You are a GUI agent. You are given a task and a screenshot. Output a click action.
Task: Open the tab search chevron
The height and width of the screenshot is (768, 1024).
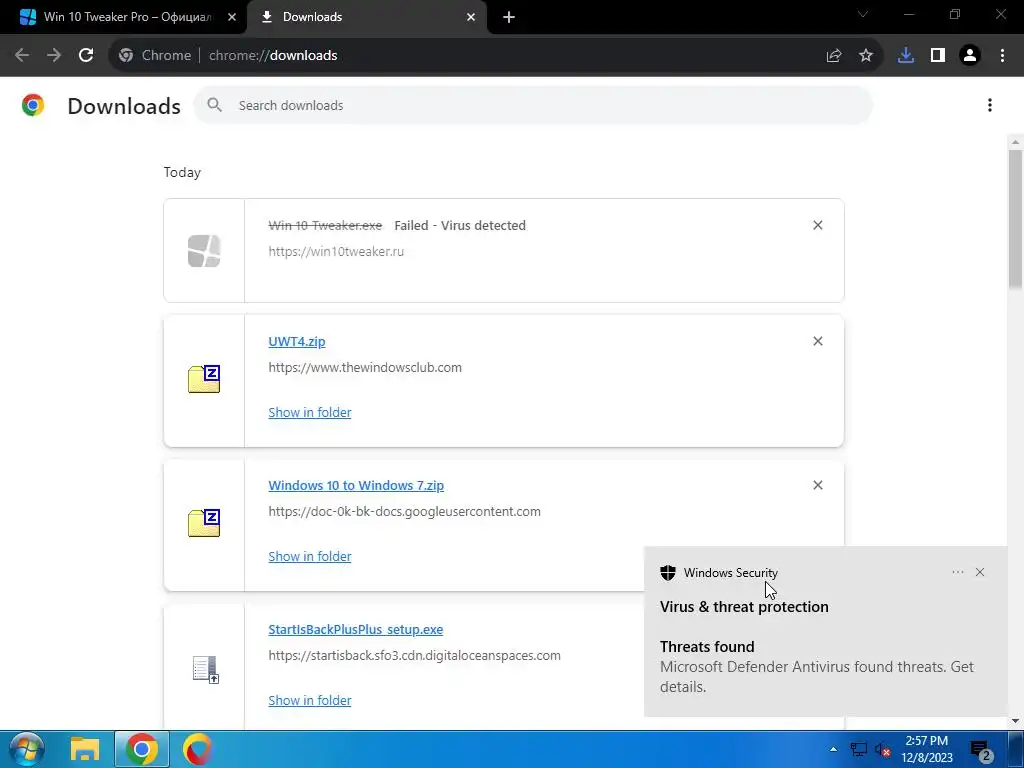coord(862,14)
